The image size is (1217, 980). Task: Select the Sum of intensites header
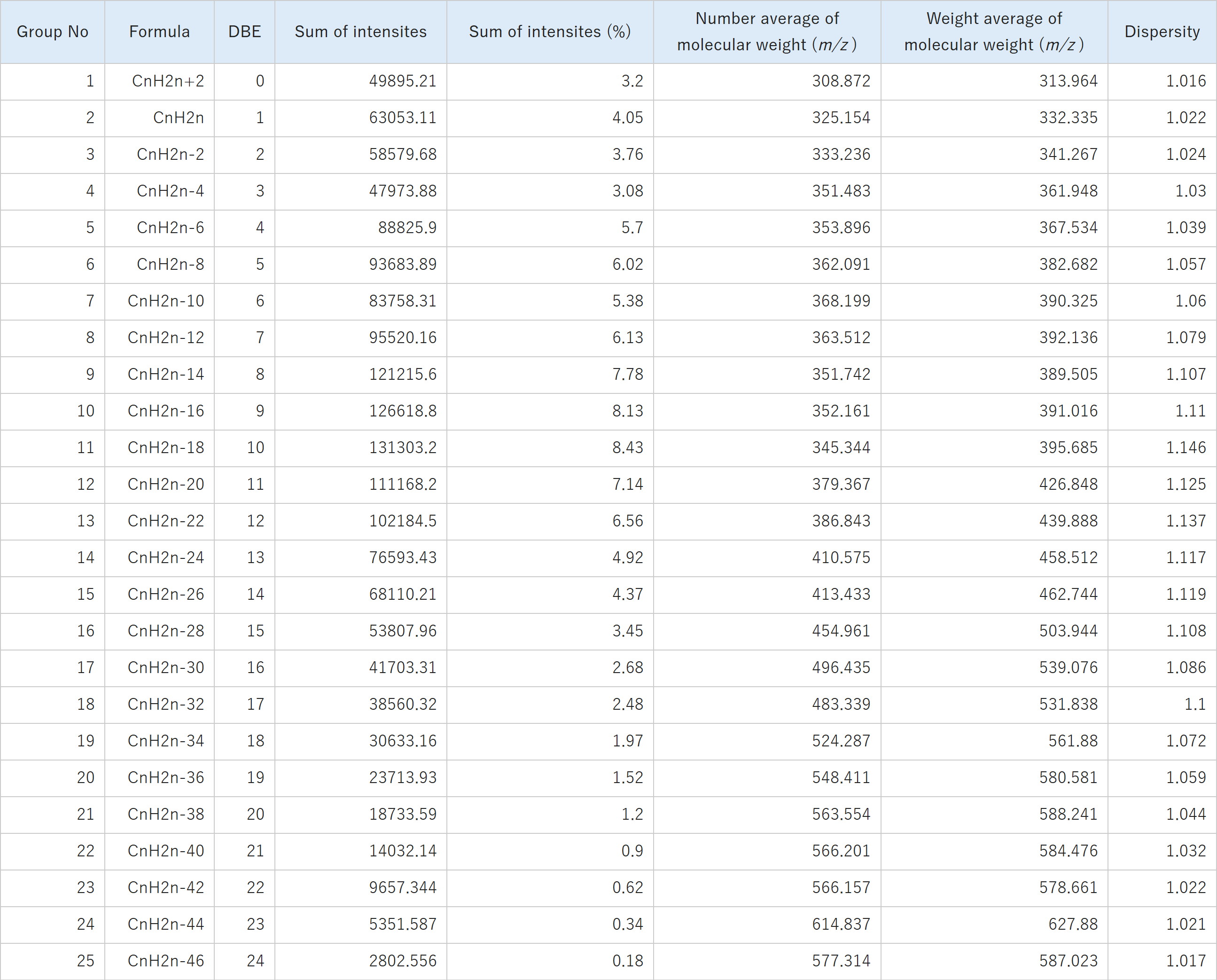(361, 31)
